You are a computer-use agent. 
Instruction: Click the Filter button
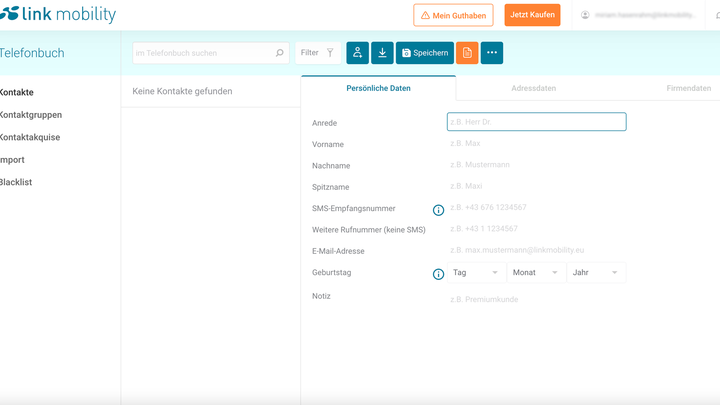click(x=318, y=53)
